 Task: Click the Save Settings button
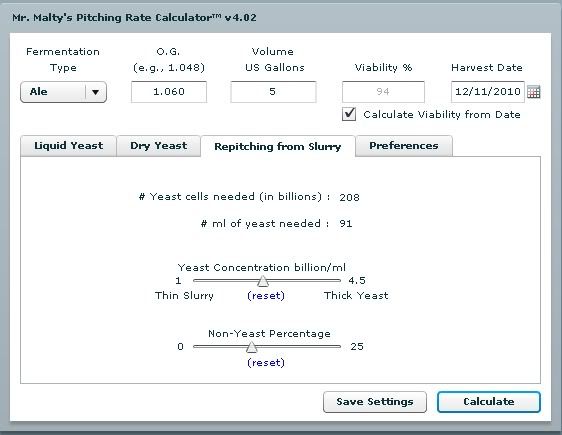coord(375,402)
